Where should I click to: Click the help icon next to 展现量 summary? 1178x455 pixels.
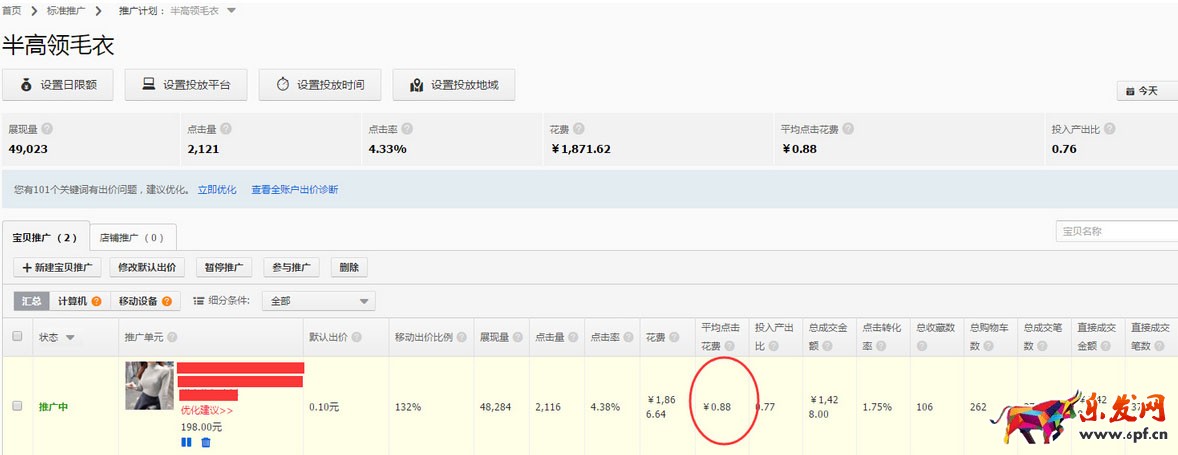click(47, 129)
